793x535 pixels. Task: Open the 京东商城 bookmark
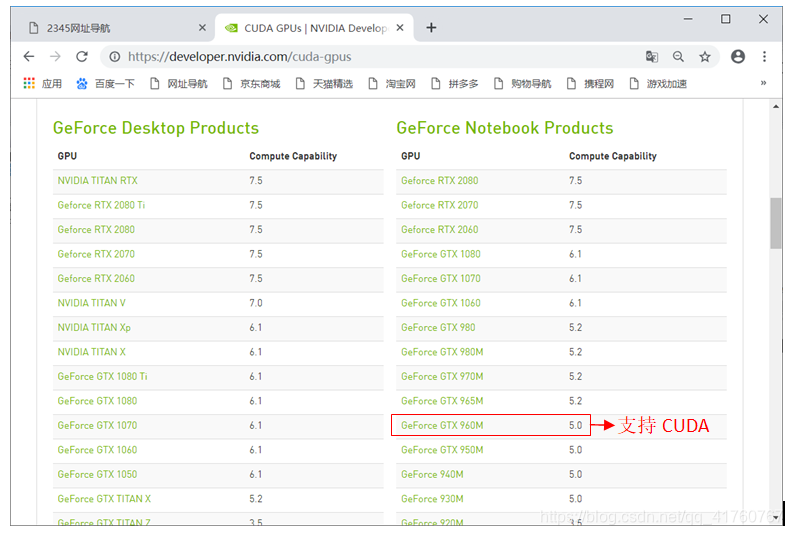point(251,83)
